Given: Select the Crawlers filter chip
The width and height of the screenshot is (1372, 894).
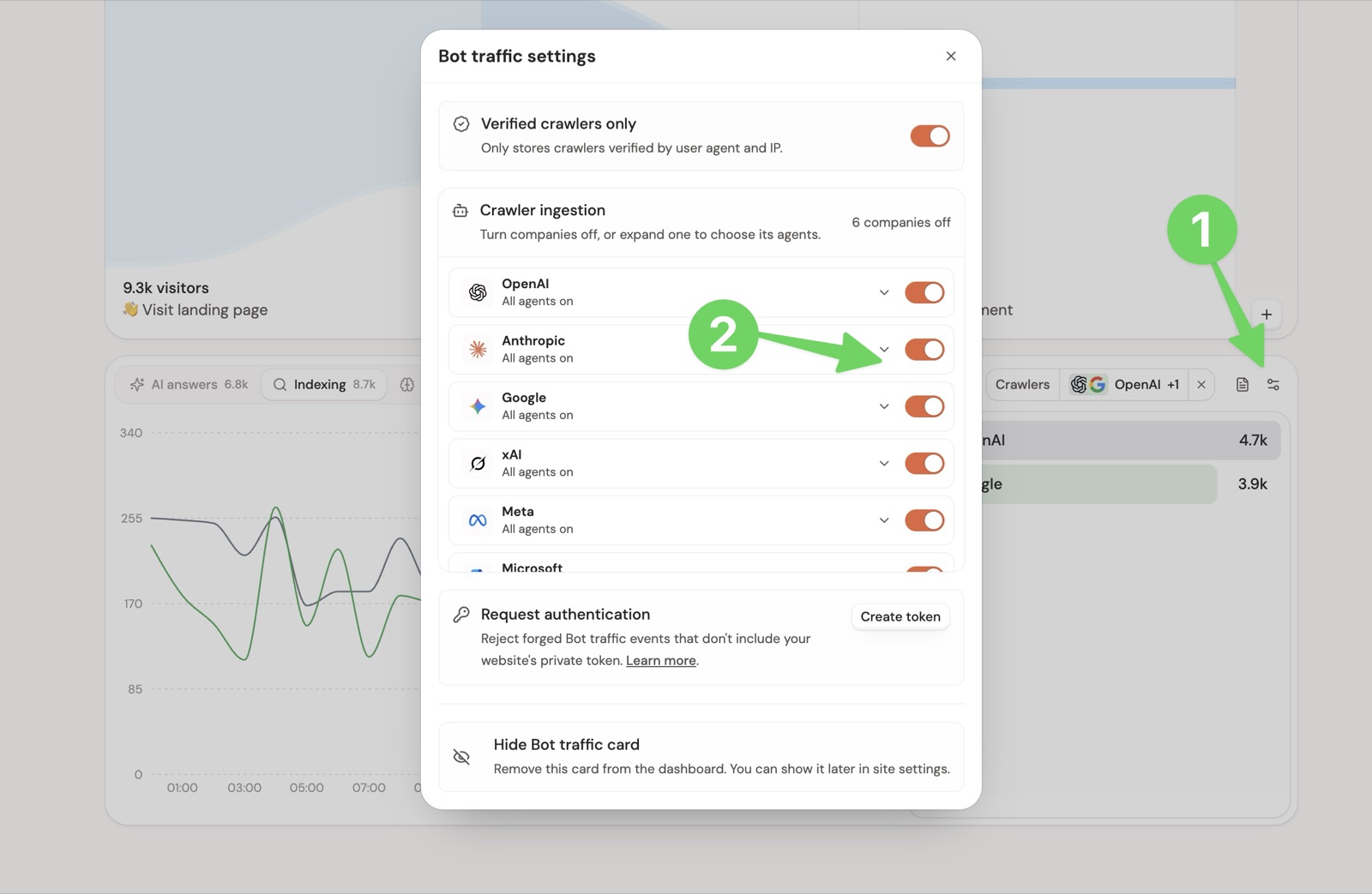Looking at the screenshot, I should [x=1022, y=385].
